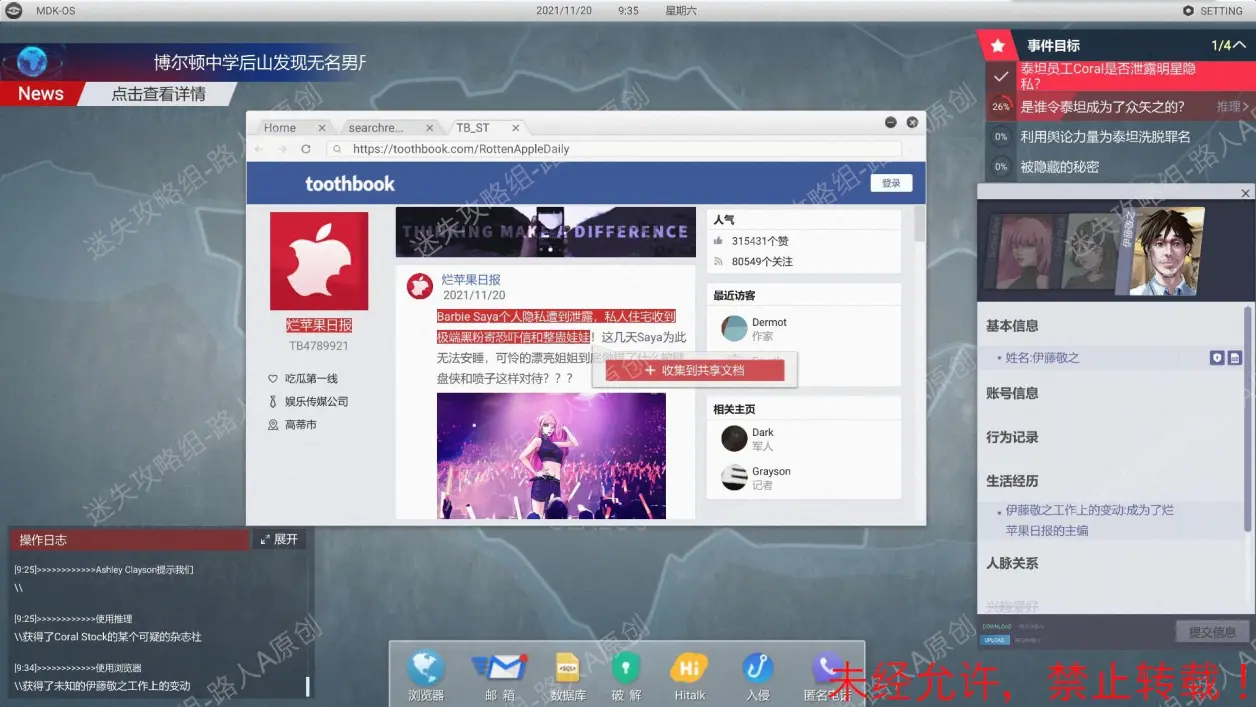Click the MDK-OS logo icon

tap(14, 10)
